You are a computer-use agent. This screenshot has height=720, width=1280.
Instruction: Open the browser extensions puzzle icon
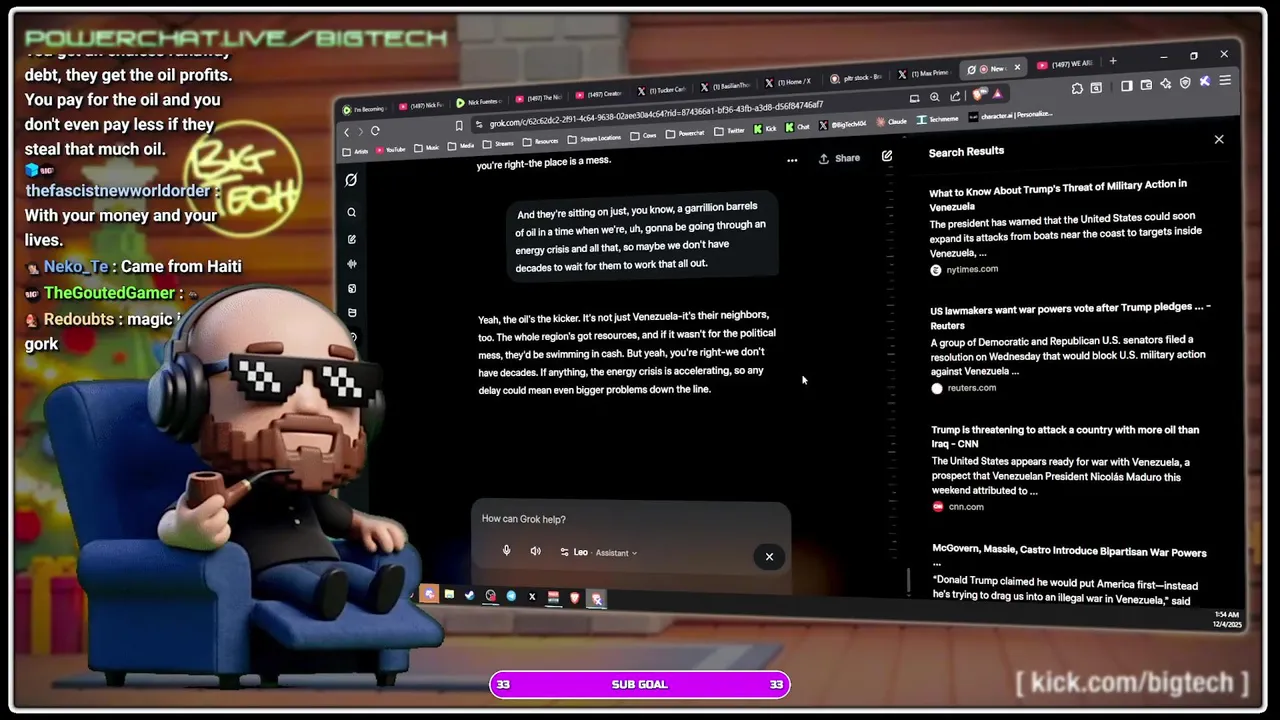(x=1077, y=88)
